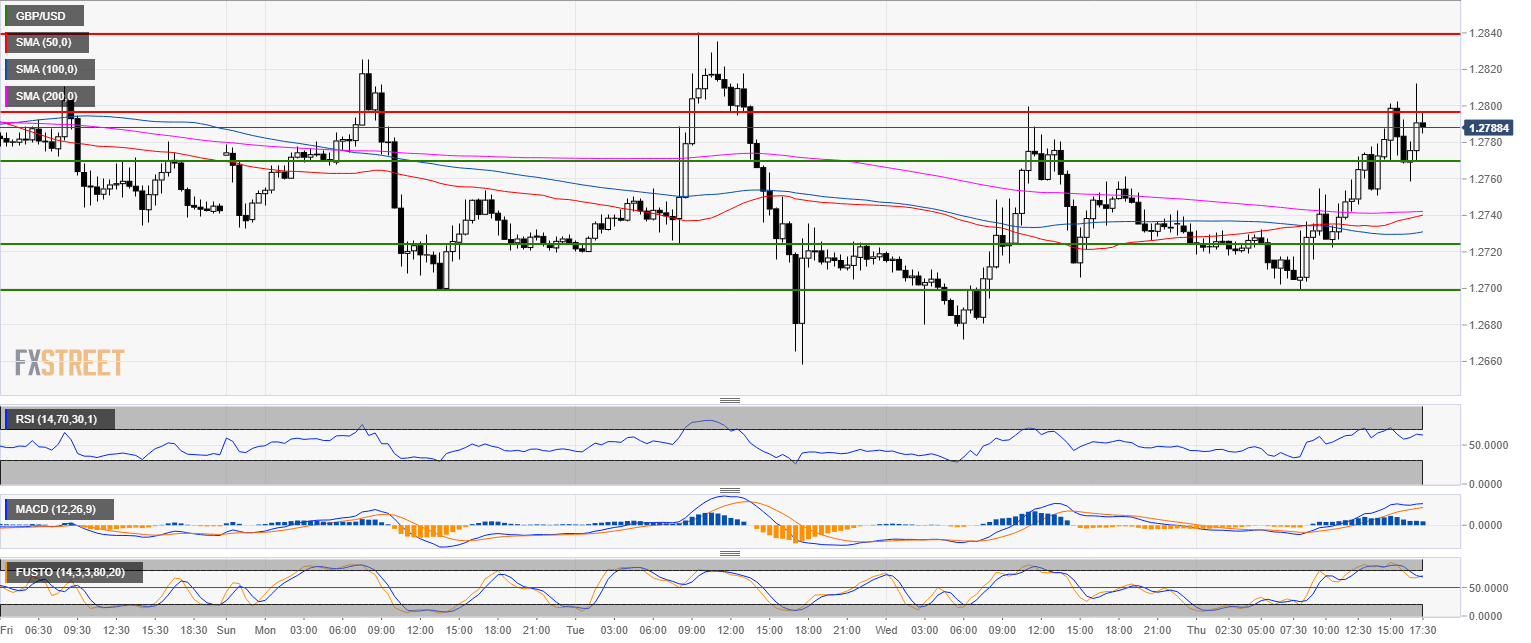Screen dimensions: 1531x643
Task: Open the RSI (14,70,30,1) indicator label
Action: tap(62, 419)
